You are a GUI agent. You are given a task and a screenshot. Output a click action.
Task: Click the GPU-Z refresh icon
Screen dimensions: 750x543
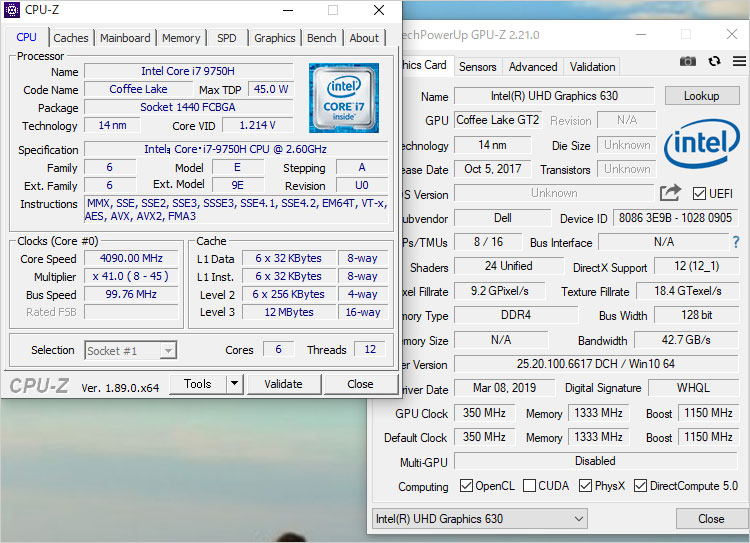(714, 61)
